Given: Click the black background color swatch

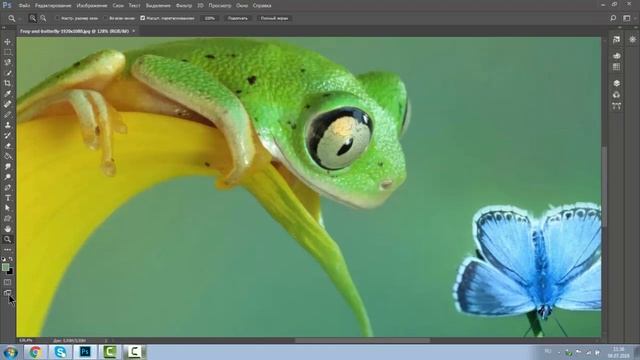Looking at the screenshot, I should coord(11,272).
